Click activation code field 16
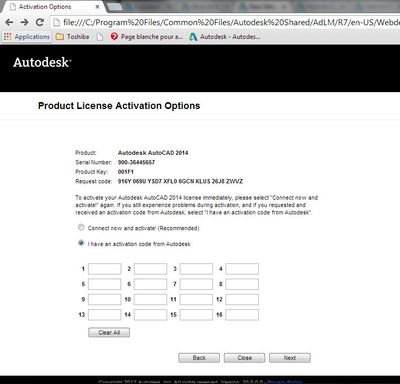This screenshot has width=400, height=384. pyautogui.click(x=242, y=315)
